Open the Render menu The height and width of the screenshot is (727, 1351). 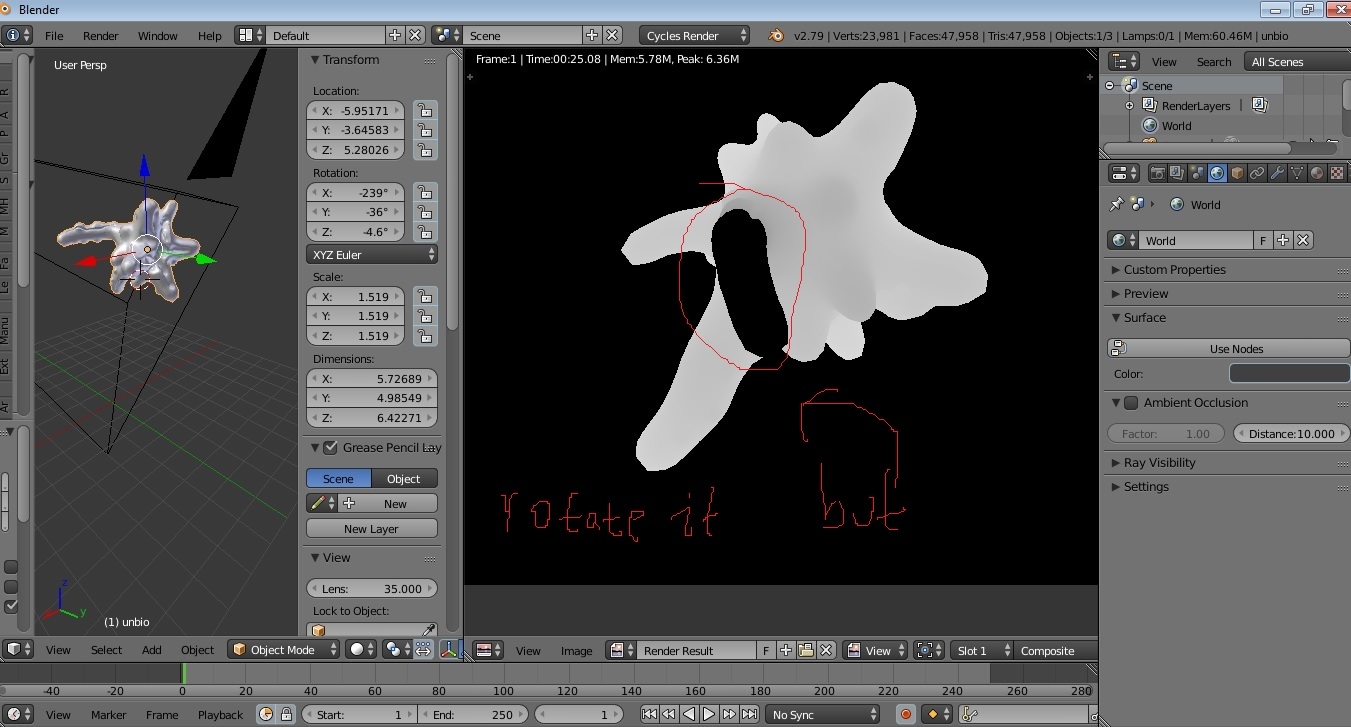100,36
